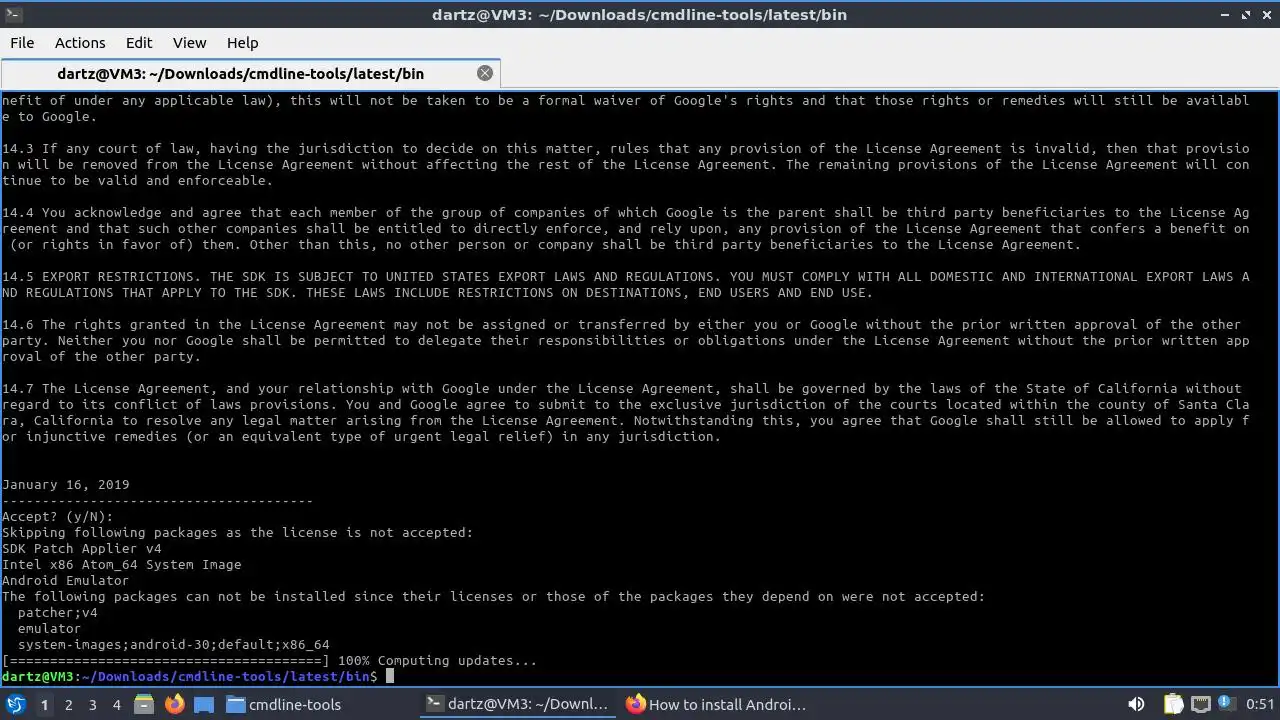
Task: Launch the file manager from panel
Action: tap(144, 704)
